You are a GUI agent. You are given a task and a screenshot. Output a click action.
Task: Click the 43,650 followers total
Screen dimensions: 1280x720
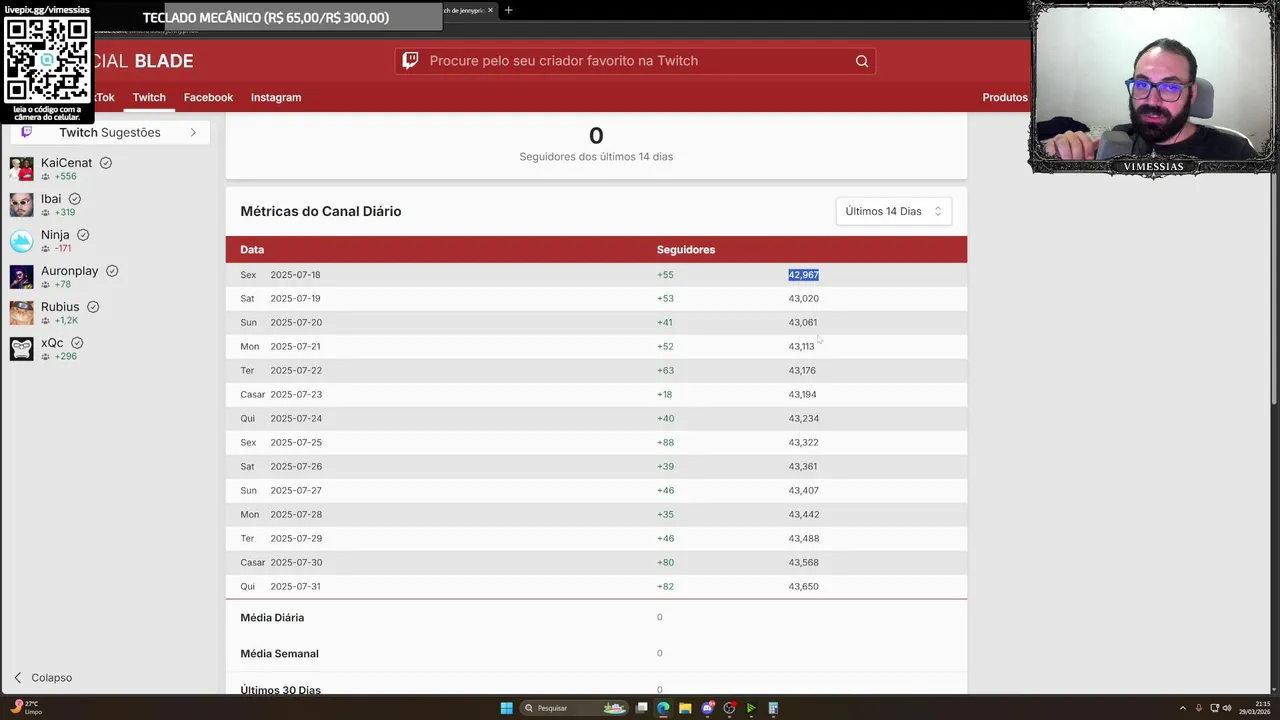(x=803, y=586)
